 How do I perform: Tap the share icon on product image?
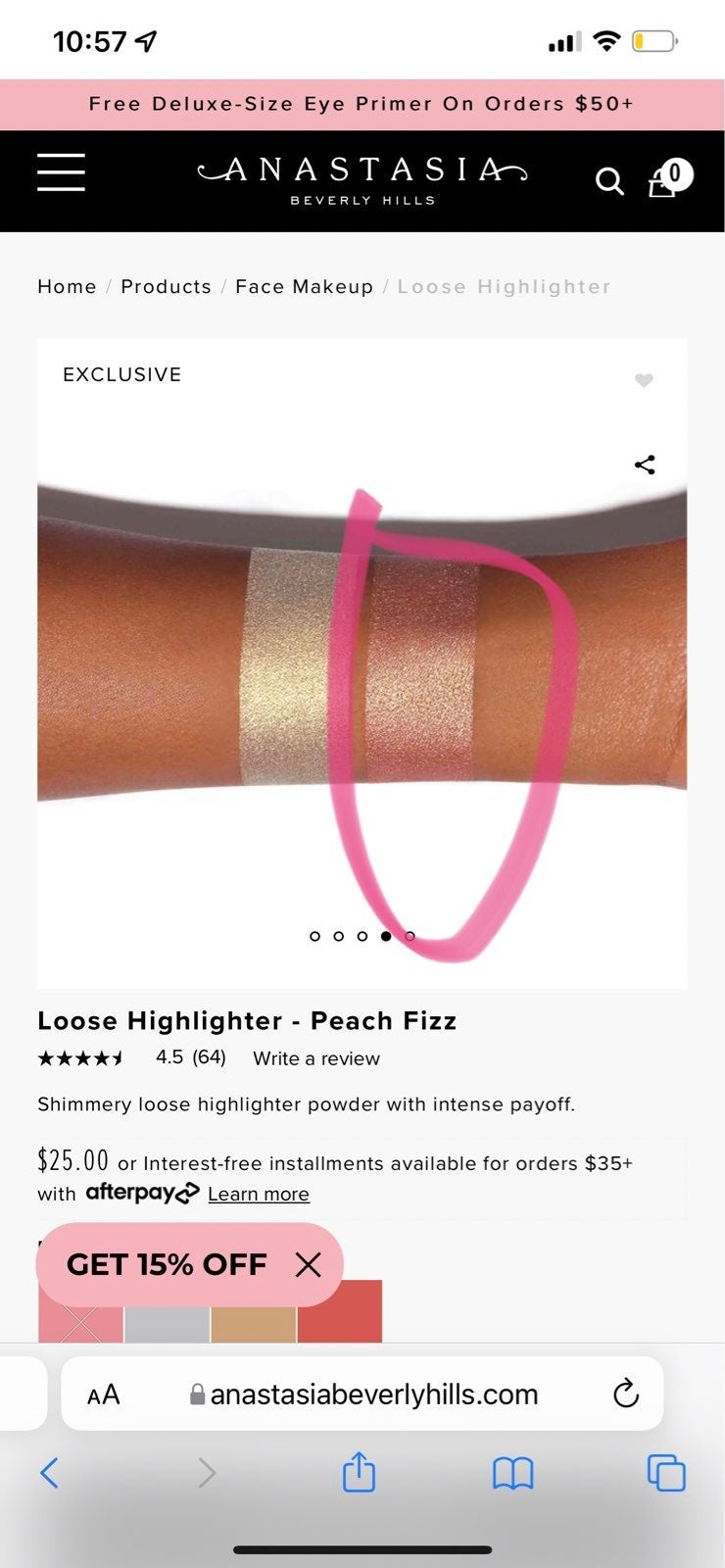(x=645, y=465)
